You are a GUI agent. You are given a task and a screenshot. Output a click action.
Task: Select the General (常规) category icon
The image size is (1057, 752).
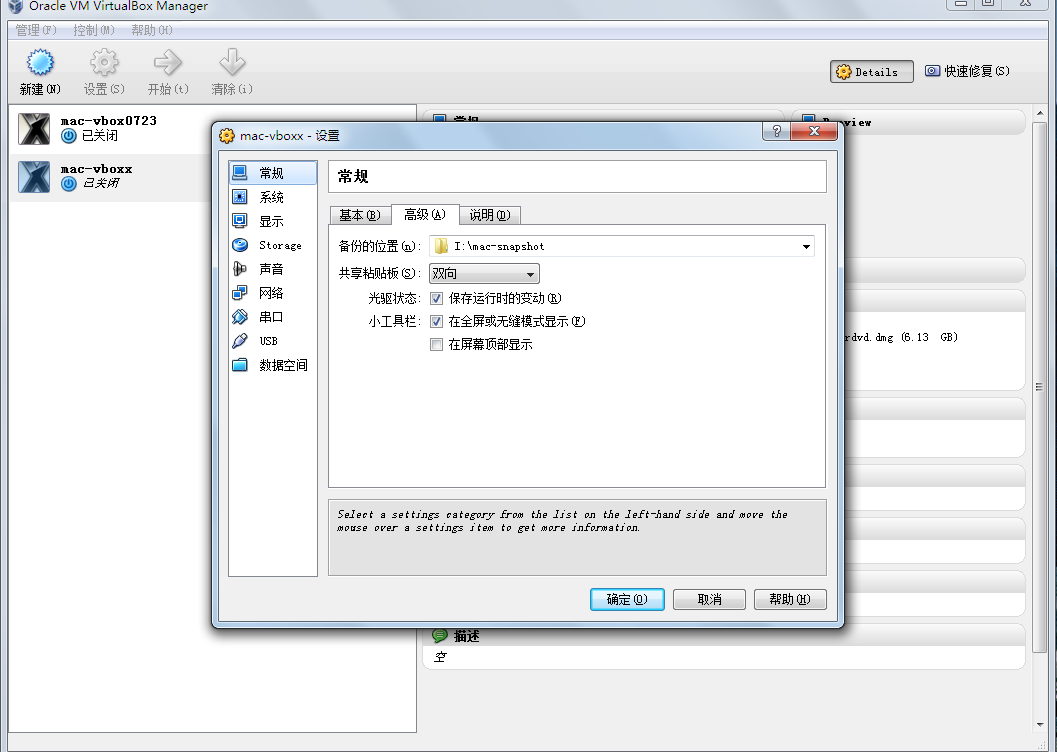[x=239, y=173]
